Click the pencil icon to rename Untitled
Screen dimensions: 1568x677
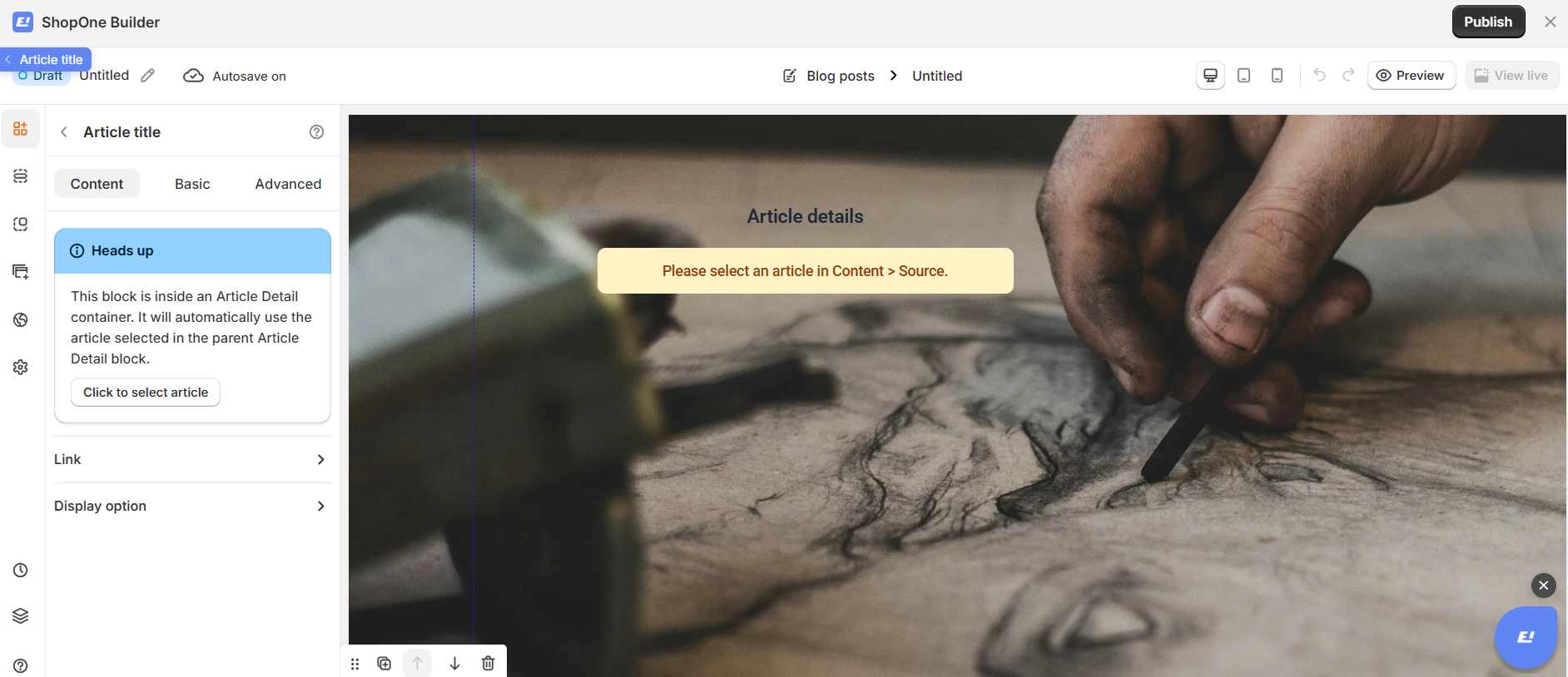pos(147,76)
